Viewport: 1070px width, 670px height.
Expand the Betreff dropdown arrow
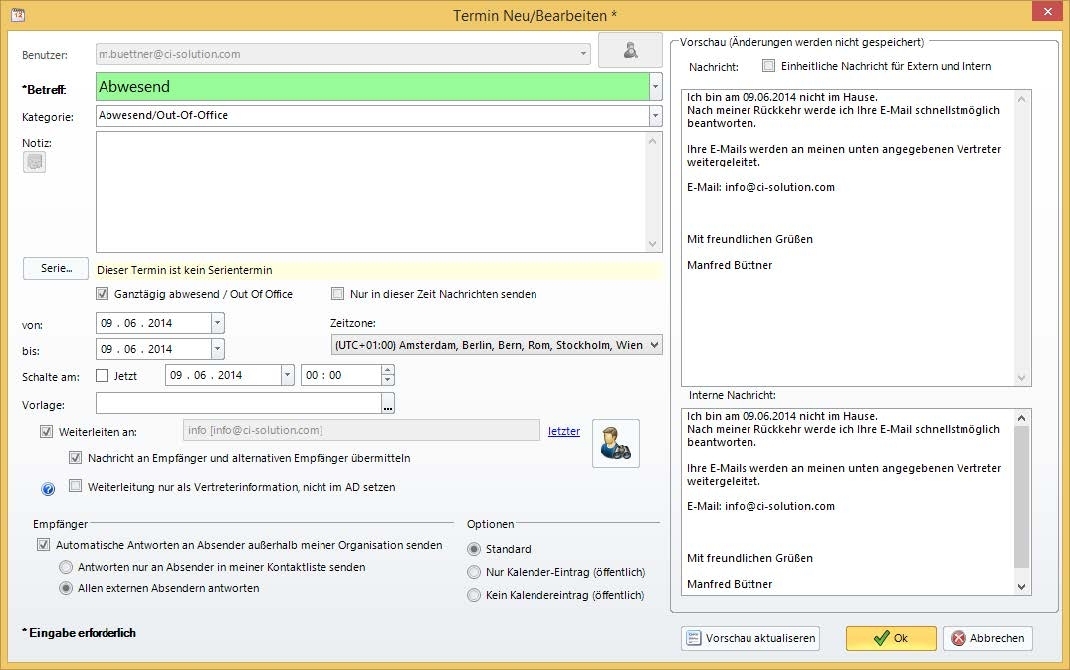(655, 87)
